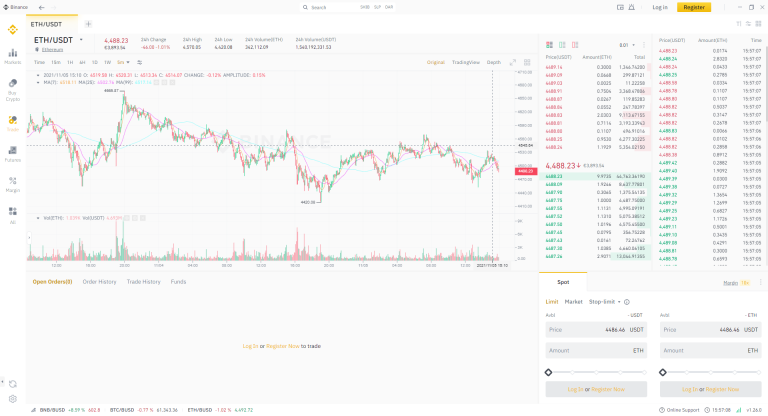This screenshot has height=416, width=768.
Task: Open Online Support in the status bar
Action: pyautogui.click(x=679, y=410)
